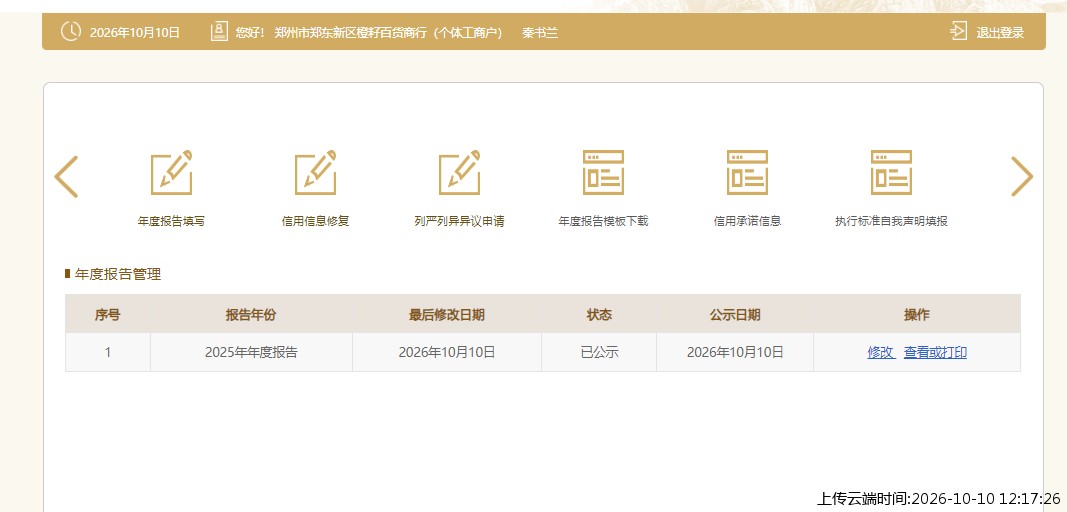The width and height of the screenshot is (1067, 512).
Task: Click the 公示日期 column header
Action: 735,315
